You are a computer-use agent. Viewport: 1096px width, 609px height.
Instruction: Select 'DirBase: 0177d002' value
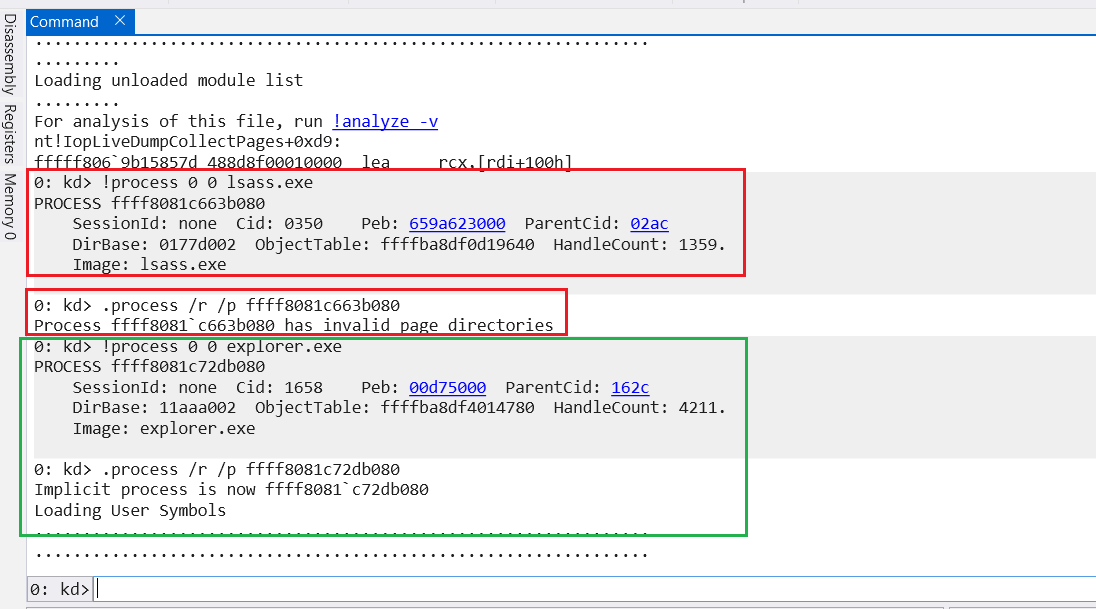(154, 244)
